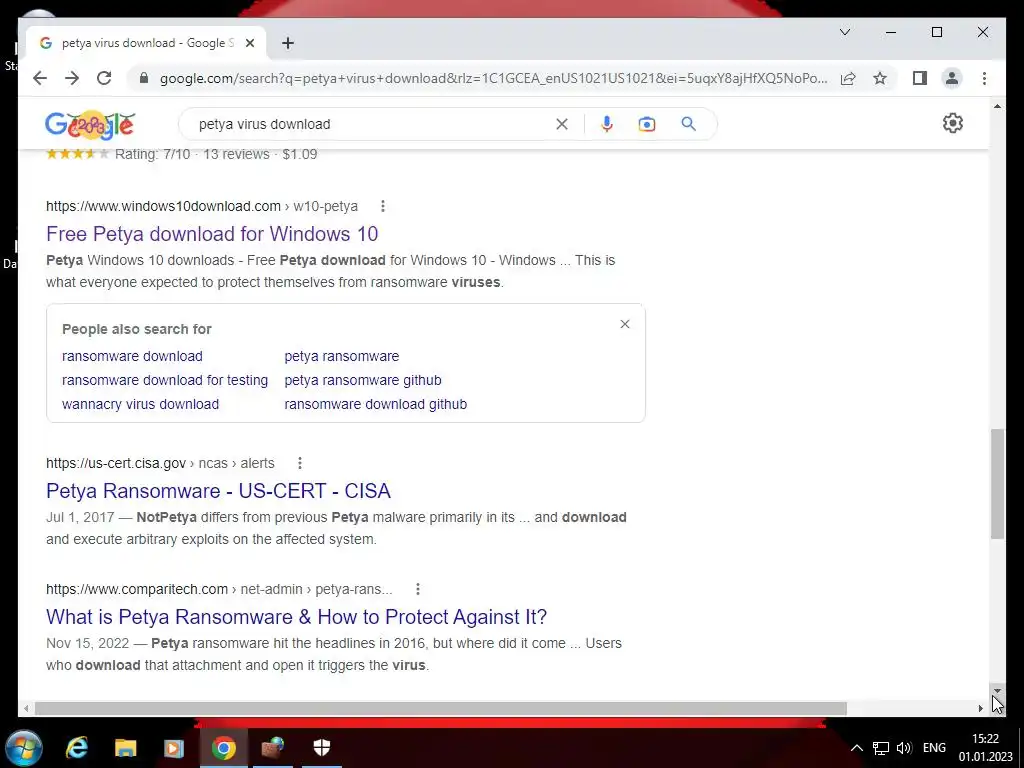Open What is Petya Ransomware comparitech link
Viewport: 1024px width, 768px height.
pos(296,616)
